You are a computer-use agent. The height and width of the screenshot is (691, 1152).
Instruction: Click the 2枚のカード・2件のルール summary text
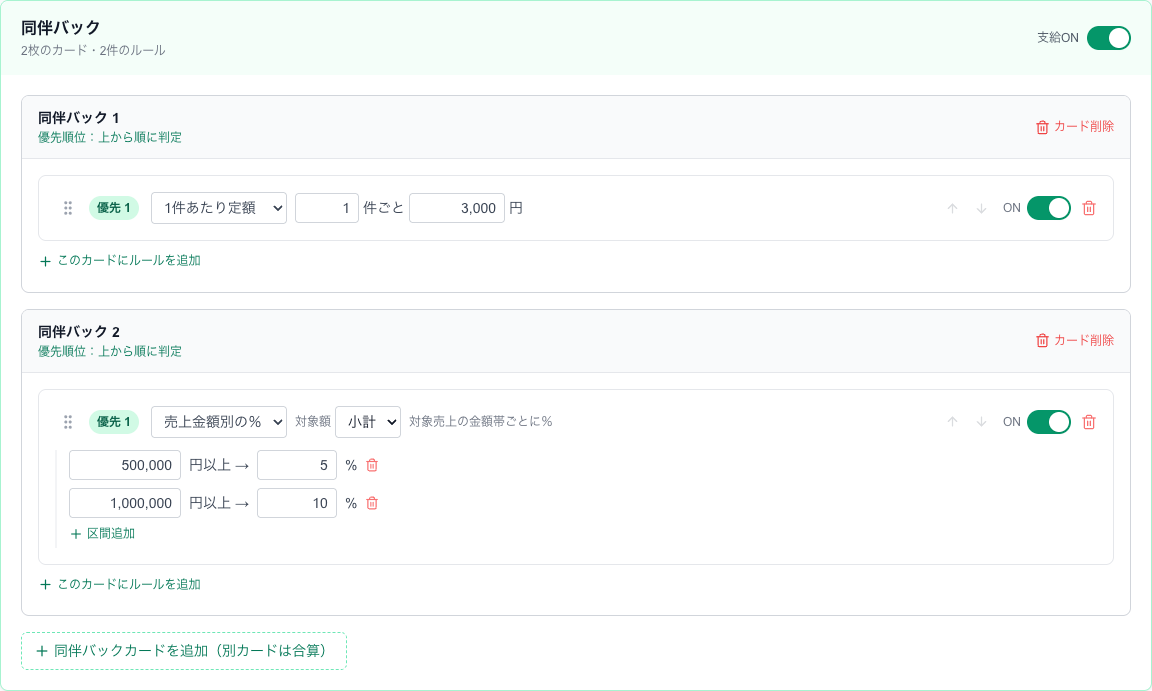point(93,51)
